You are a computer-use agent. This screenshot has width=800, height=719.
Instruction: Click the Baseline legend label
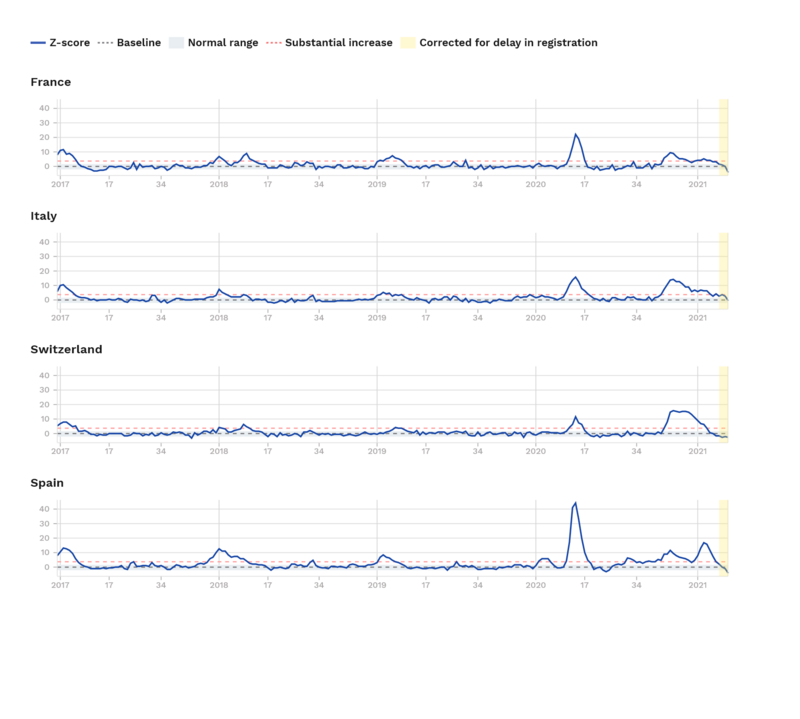tap(139, 43)
